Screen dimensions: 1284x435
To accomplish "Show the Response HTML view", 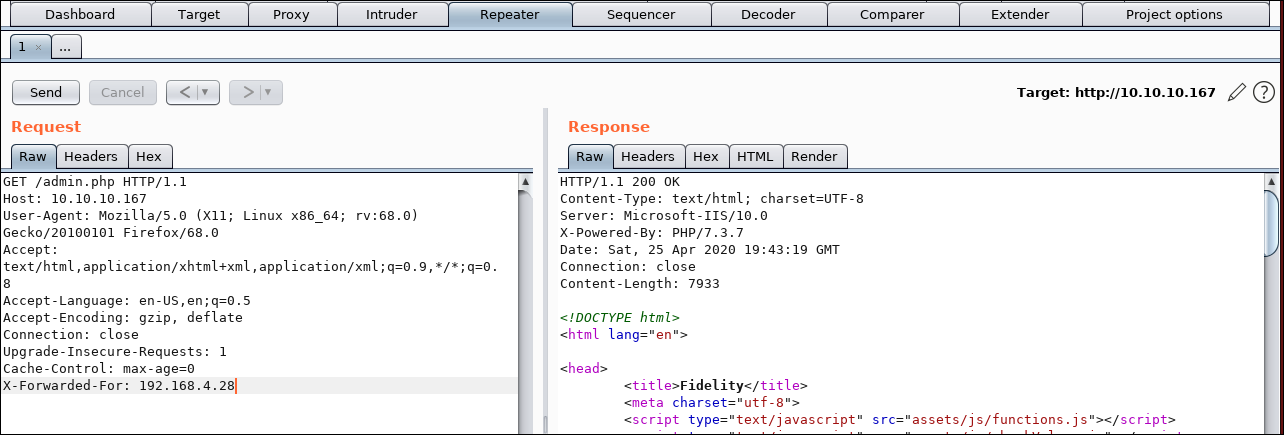I will click(x=755, y=156).
